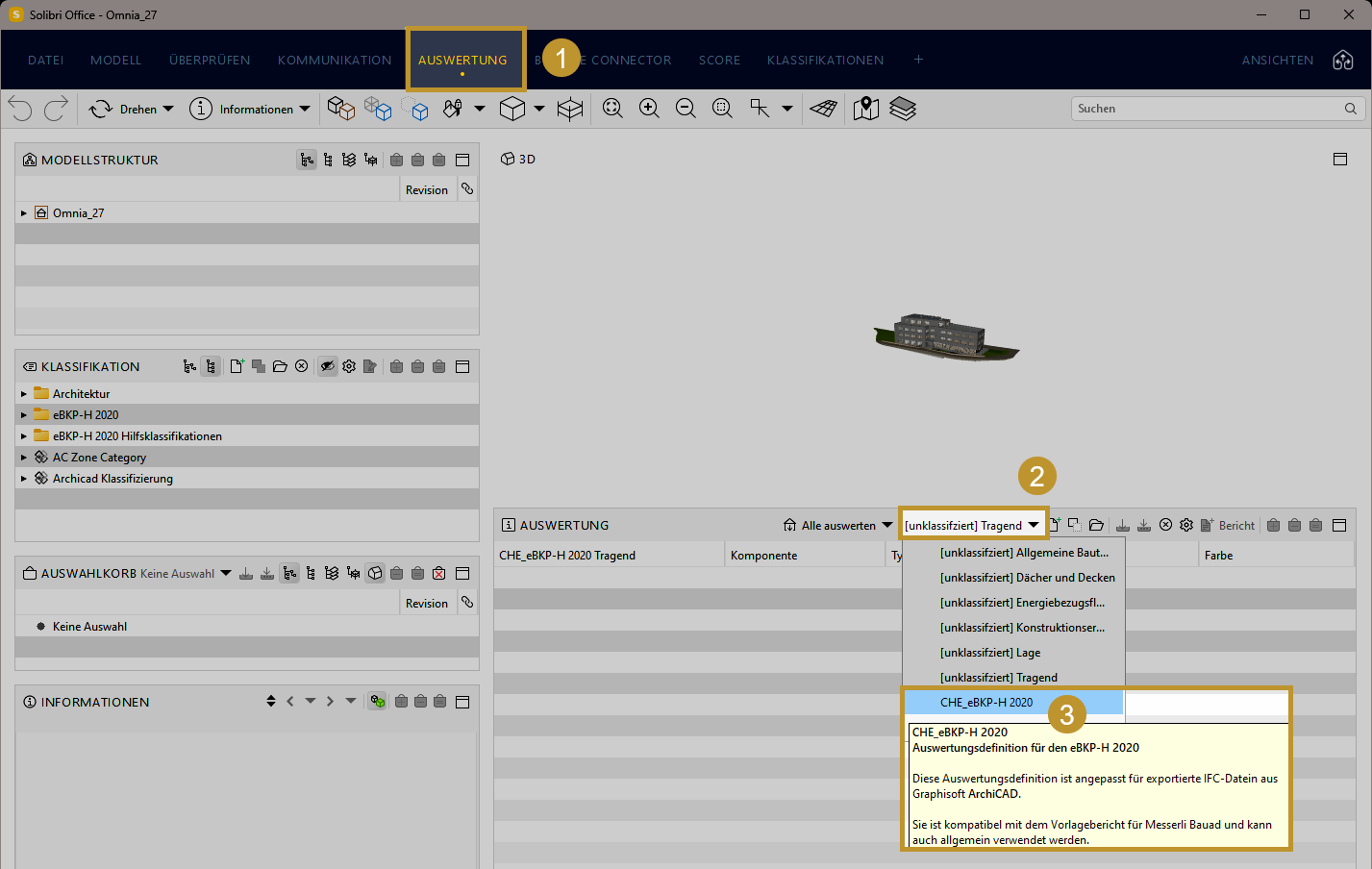Select the Archicad Klassifizierung tree item
The image size is (1372, 869).
point(112,479)
